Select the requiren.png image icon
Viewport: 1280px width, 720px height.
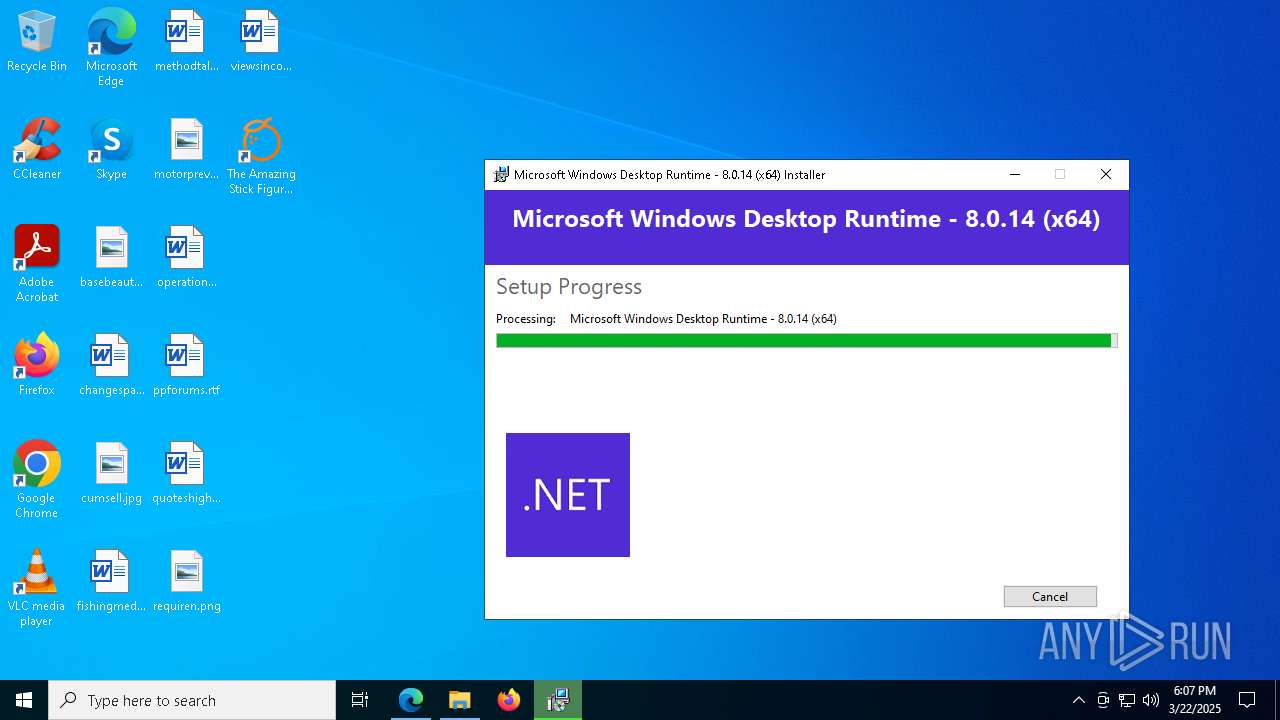point(186,581)
